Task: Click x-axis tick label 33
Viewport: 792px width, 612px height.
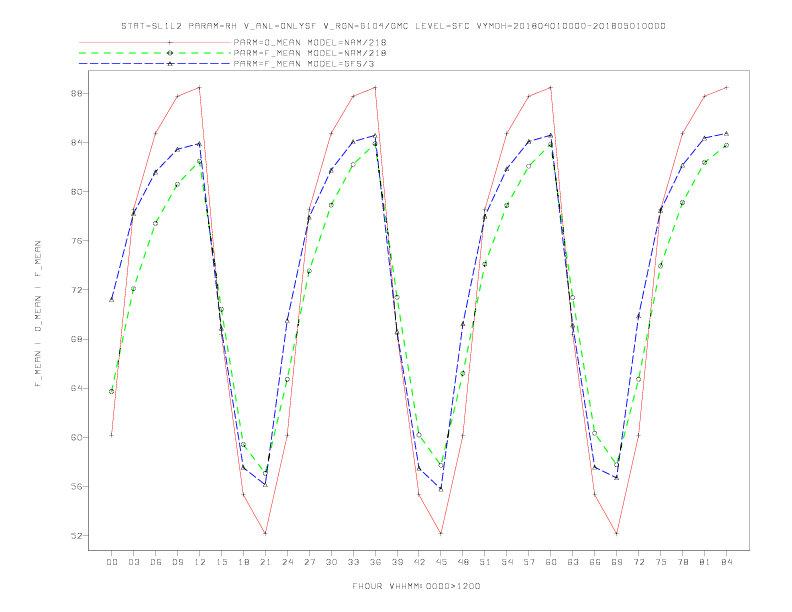Action: [353, 562]
